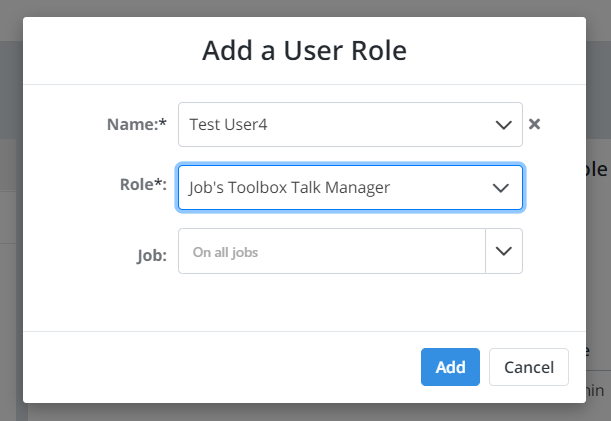Click the dialog footer area left of Add
The width and height of the screenshot is (611, 421).
point(218,367)
